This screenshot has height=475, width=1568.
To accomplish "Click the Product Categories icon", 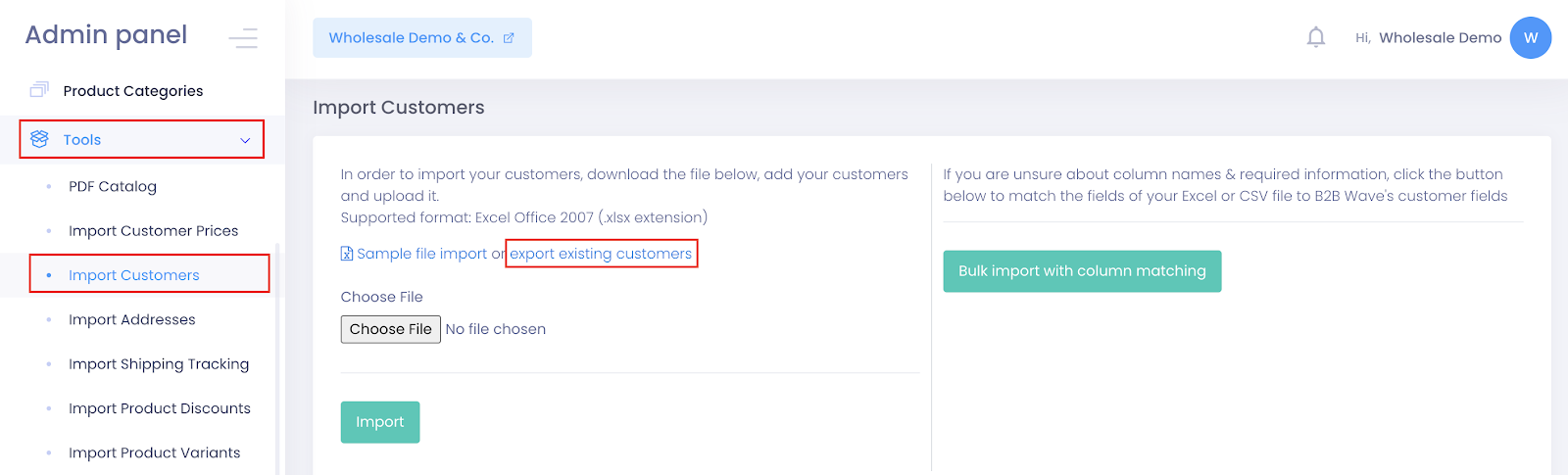I will point(39,90).
